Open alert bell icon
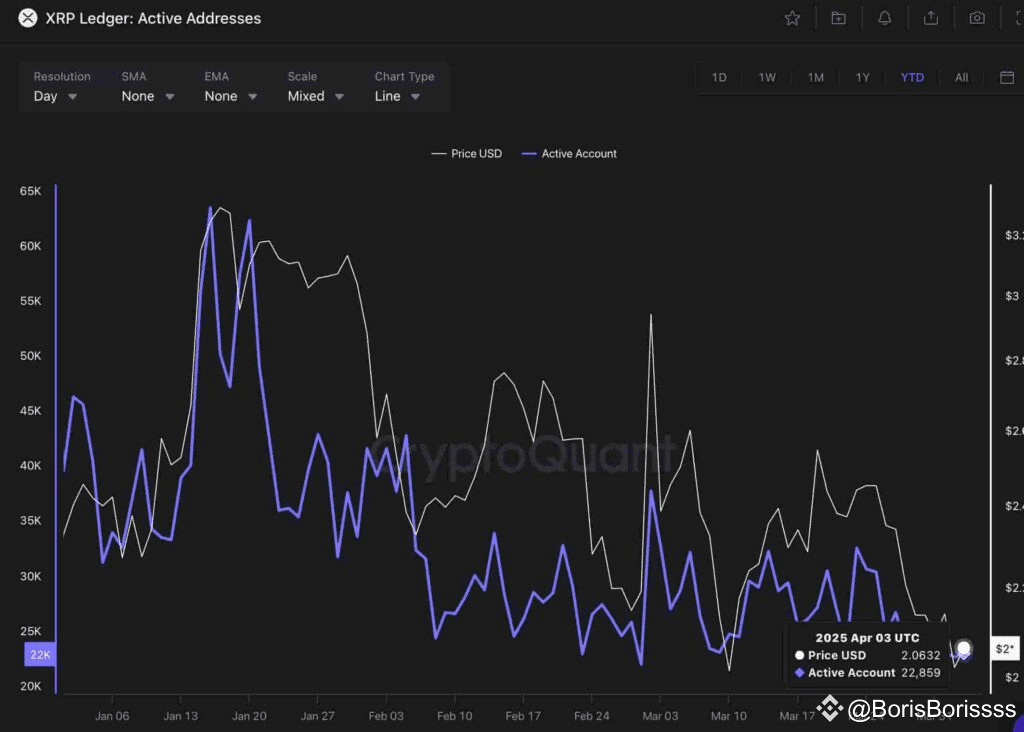Screen dimensions: 1024x732 pos(885,18)
